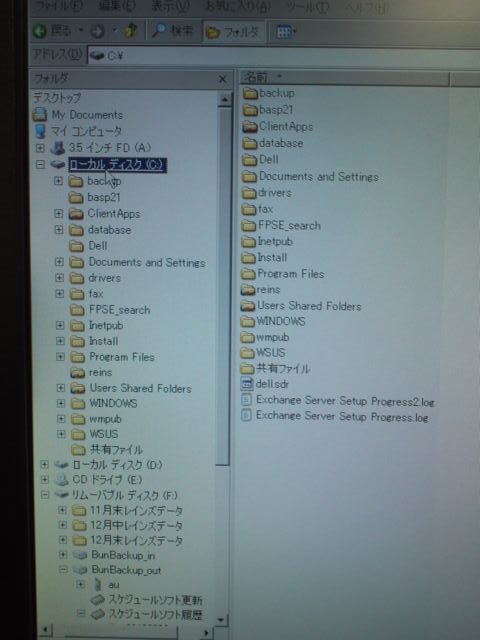
Task: Collapse the BunBackup_out tree node
Action: pyautogui.click(x=63, y=569)
